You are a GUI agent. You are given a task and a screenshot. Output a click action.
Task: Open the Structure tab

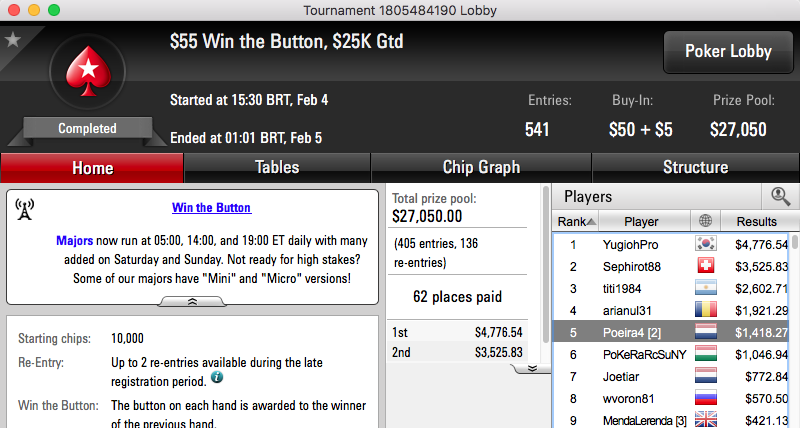click(695, 167)
